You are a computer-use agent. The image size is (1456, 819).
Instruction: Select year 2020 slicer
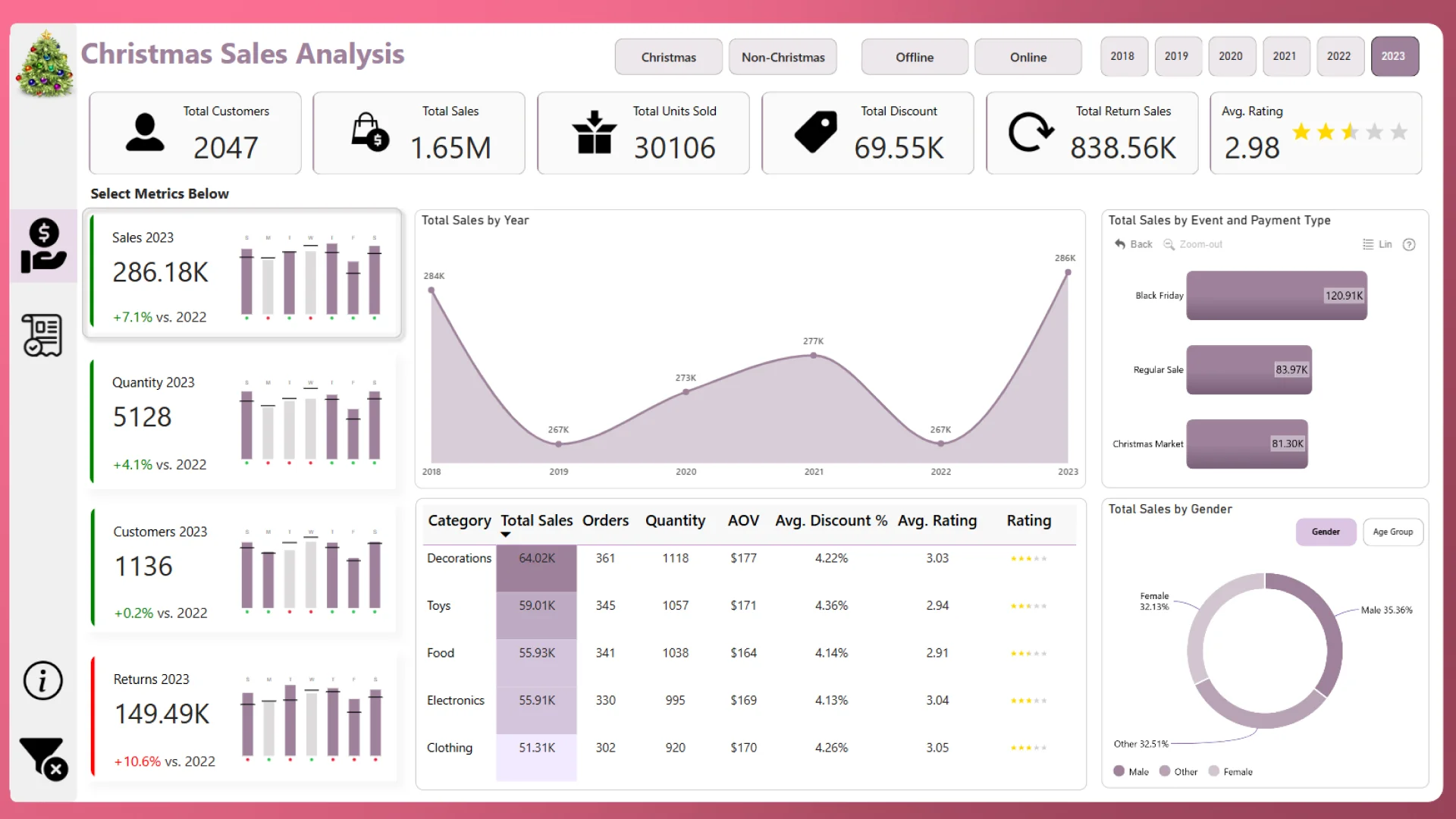(1231, 56)
